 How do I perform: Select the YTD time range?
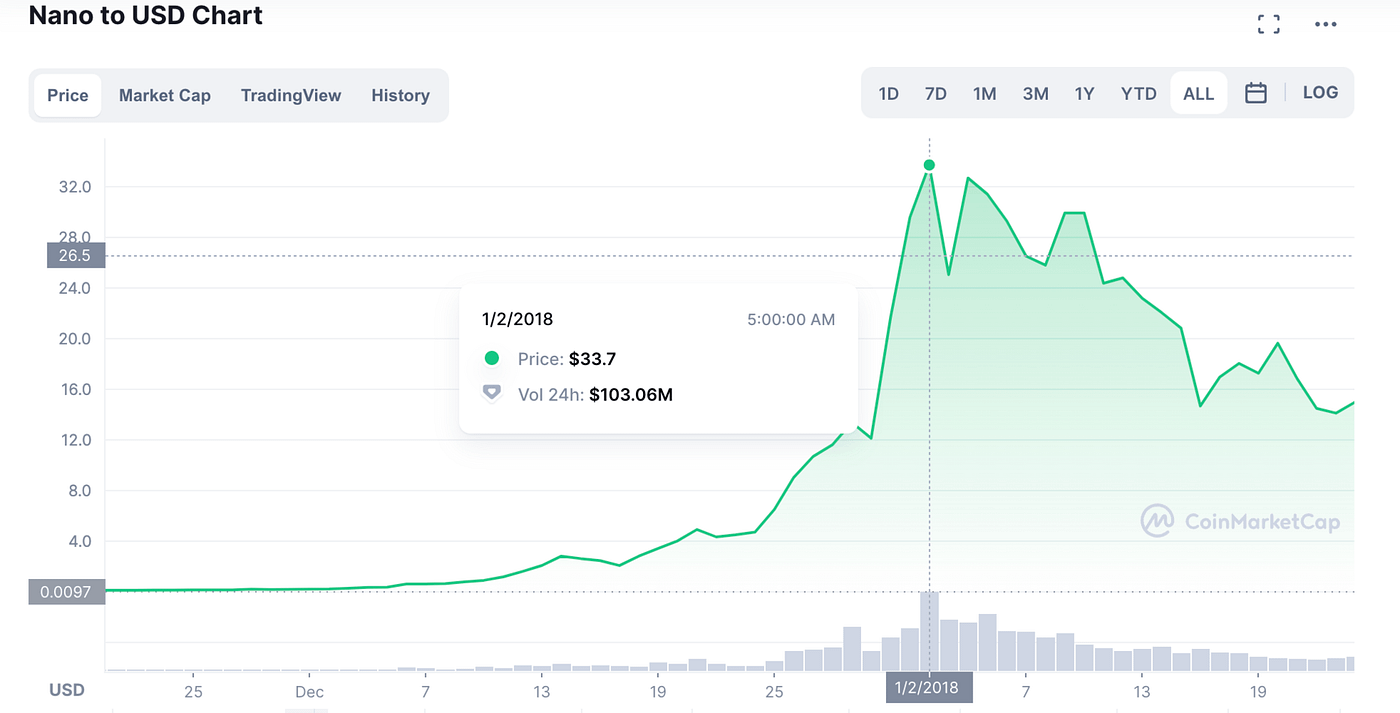pos(1139,93)
